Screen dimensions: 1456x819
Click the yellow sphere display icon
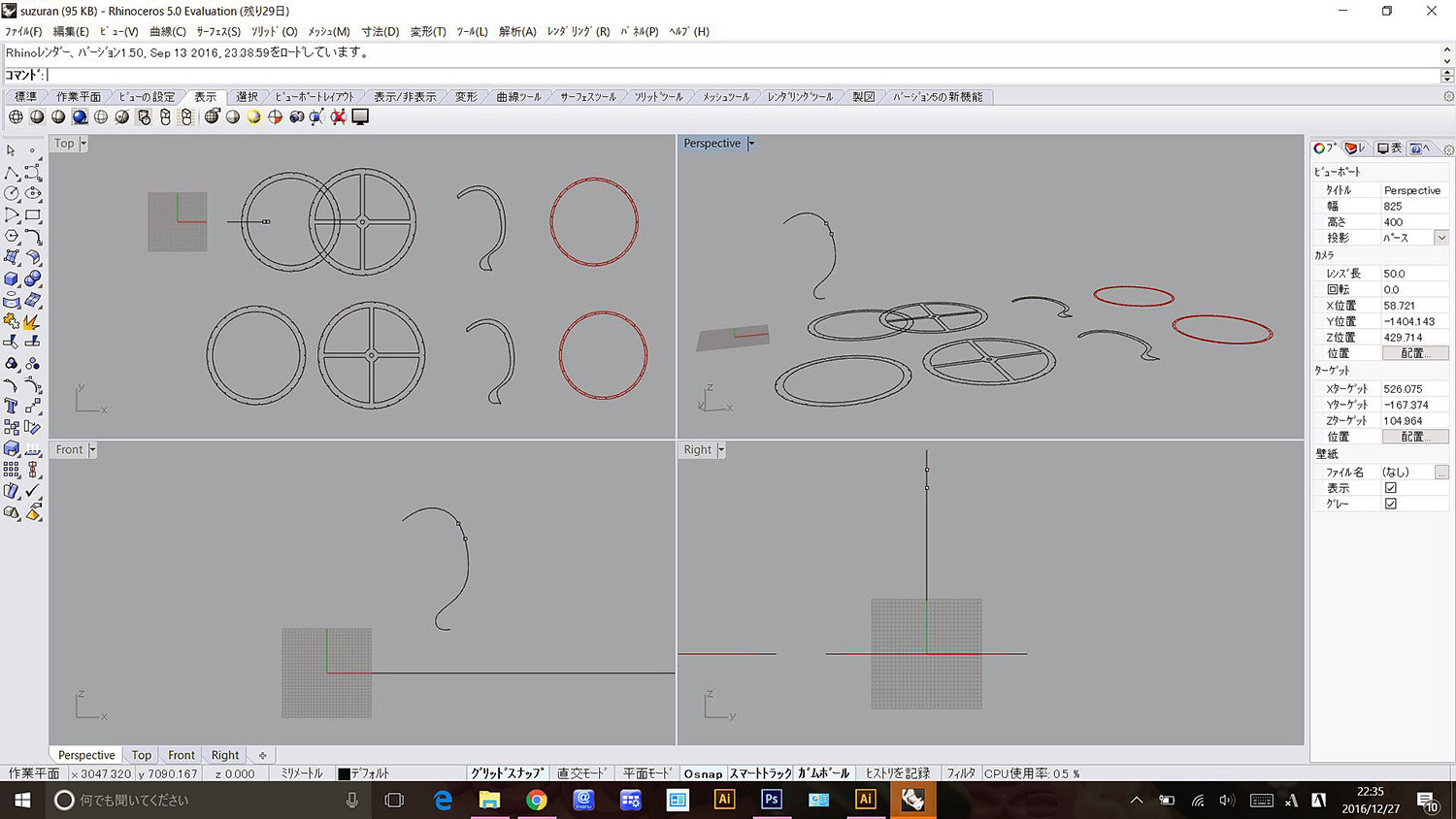(x=253, y=116)
